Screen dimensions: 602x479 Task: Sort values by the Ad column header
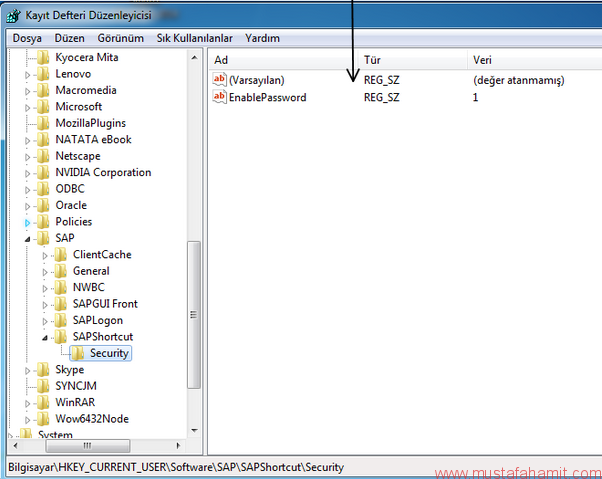[284, 60]
